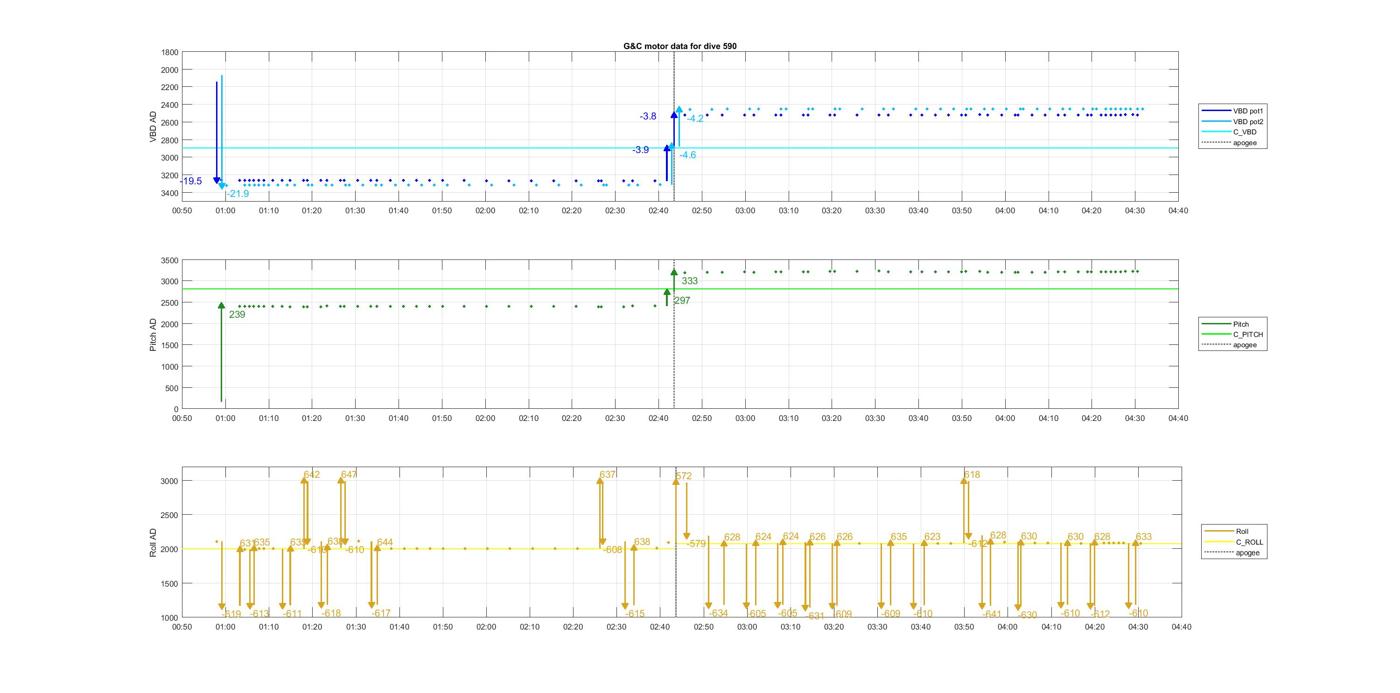Image resolution: width=1400 pixels, height=693 pixels.
Task: Click the '637' annotation in Roll plot
Action: (x=608, y=475)
